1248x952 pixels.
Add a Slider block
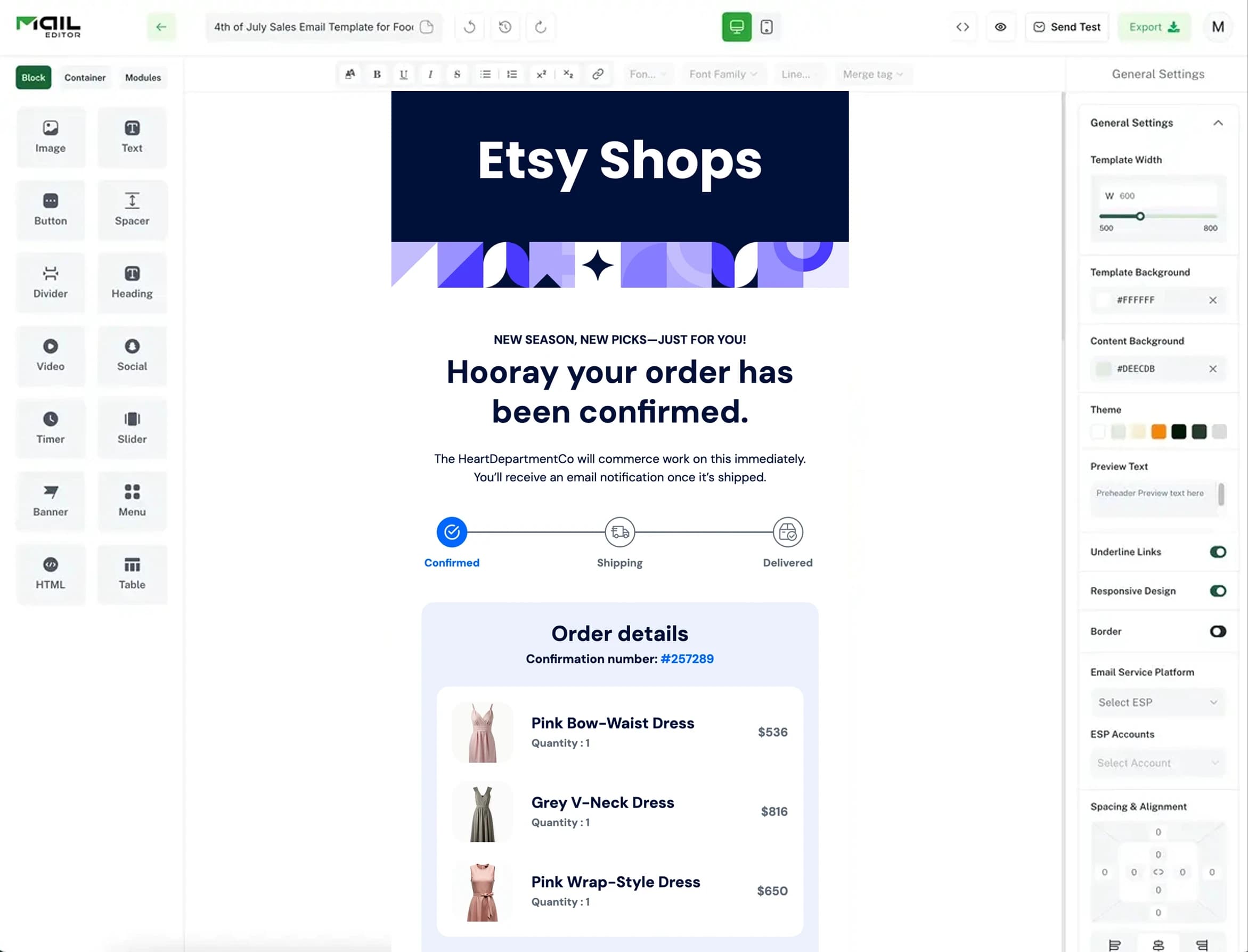132,429
